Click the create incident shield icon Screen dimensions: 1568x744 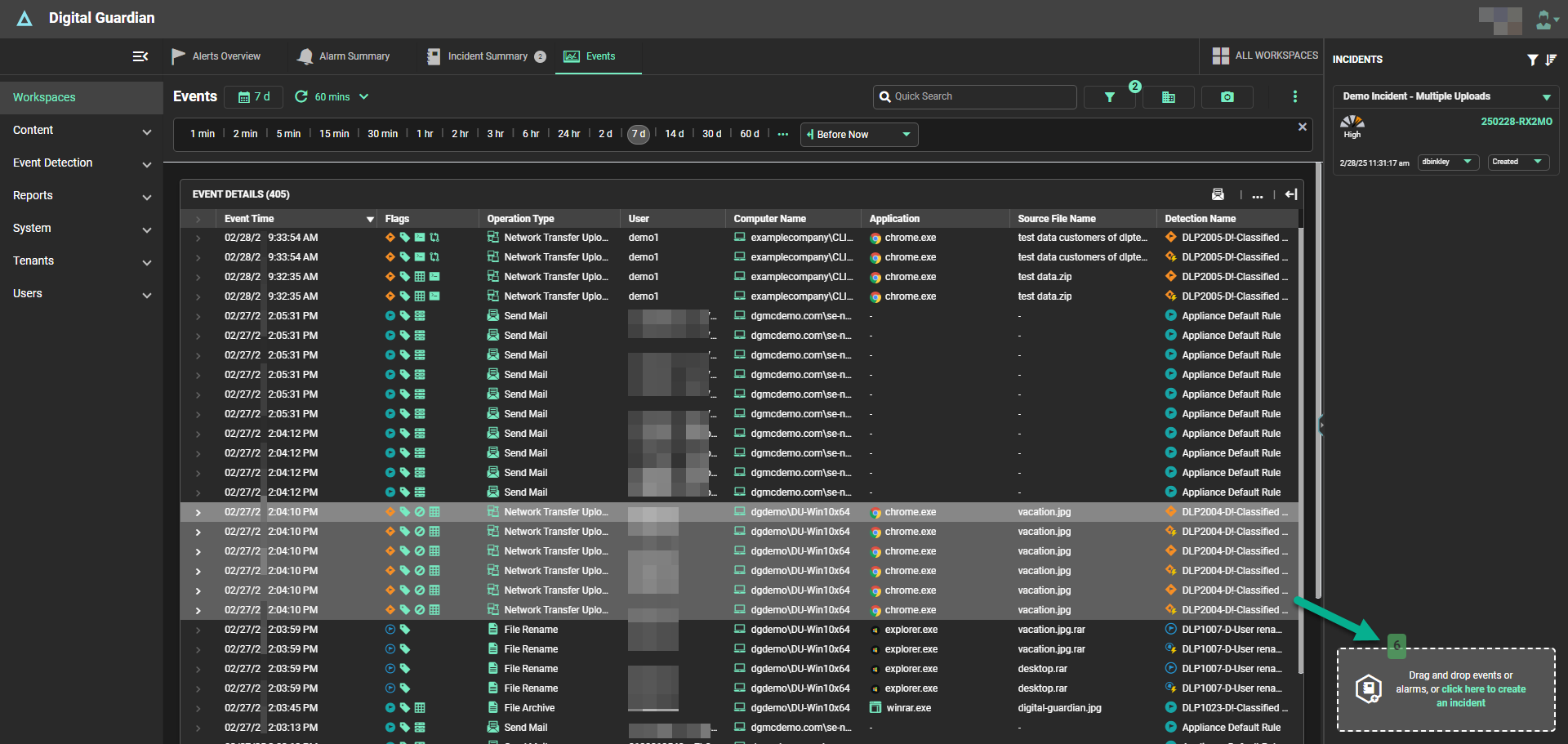tap(1369, 688)
